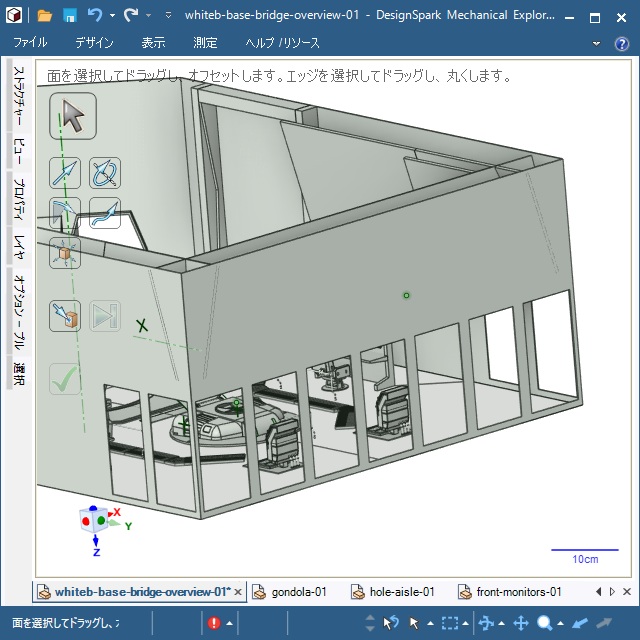Open the プロパティ side panel tab
640x640 pixels.
pos(19,199)
